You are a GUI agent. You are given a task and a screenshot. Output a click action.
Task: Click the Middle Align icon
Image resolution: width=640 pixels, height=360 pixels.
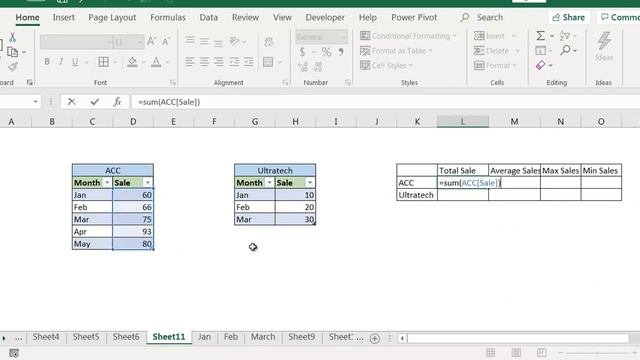(x=204, y=41)
